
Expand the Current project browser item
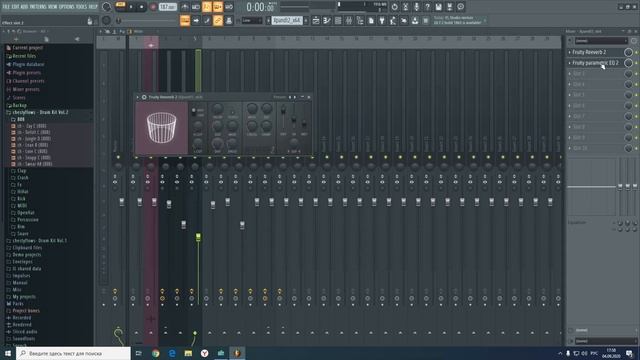[x=27, y=48]
